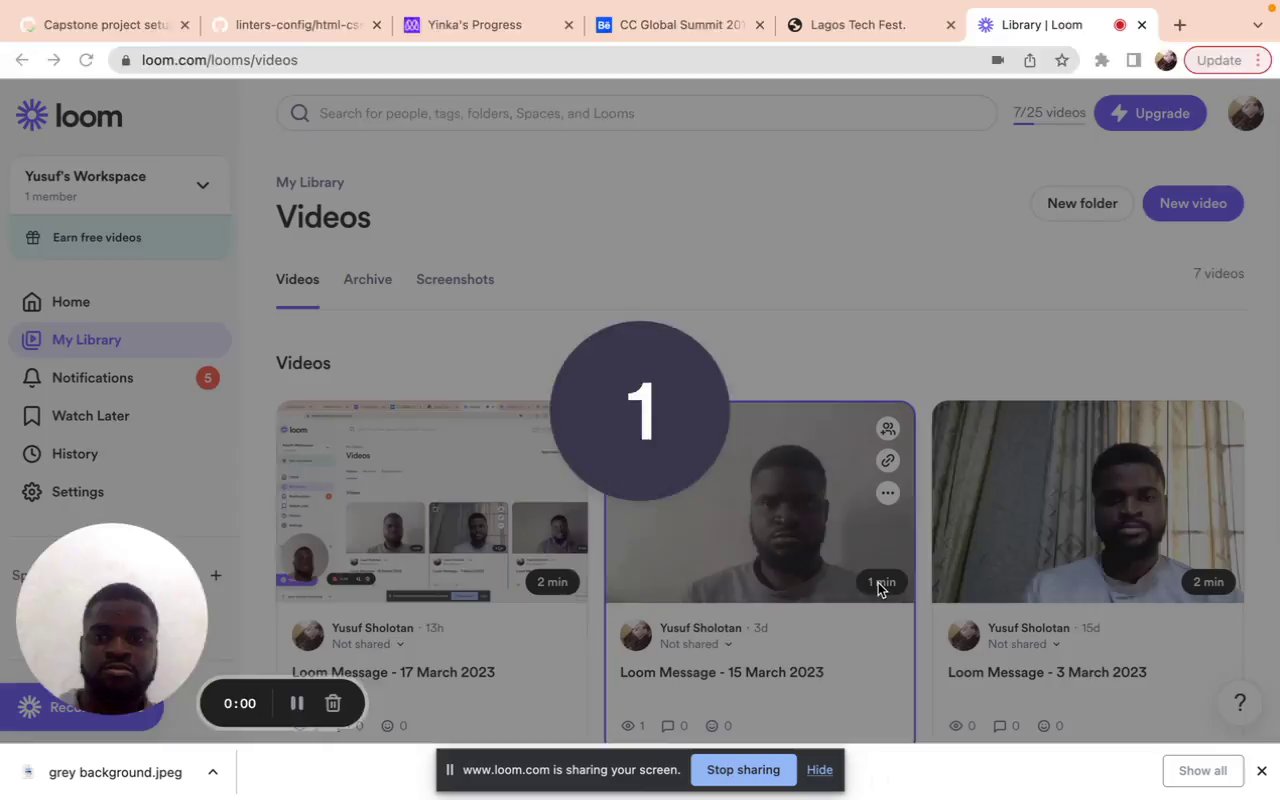Viewport: 1280px width, 800px height.
Task: Click reactions emoji icon on 17 March video
Action: point(387,726)
